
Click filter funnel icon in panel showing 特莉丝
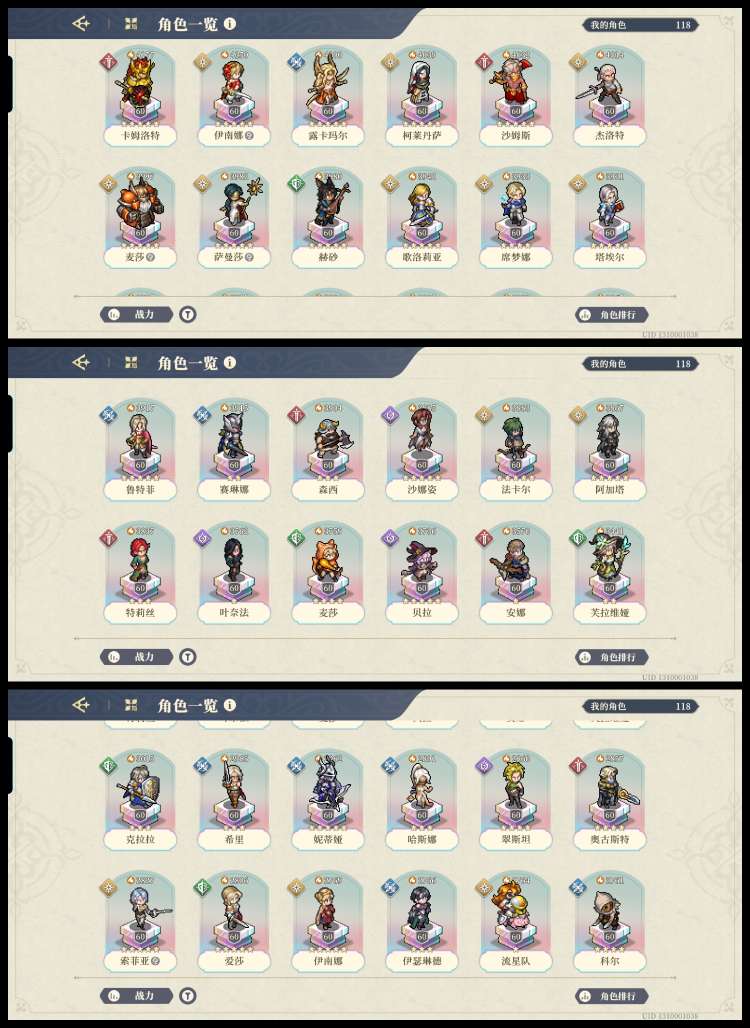188,656
